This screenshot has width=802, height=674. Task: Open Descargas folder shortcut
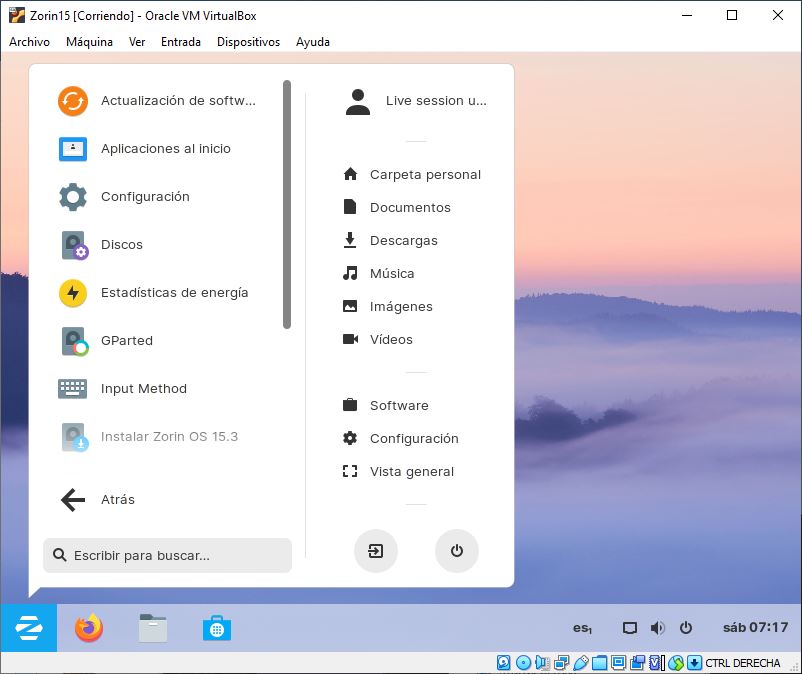coord(403,241)
